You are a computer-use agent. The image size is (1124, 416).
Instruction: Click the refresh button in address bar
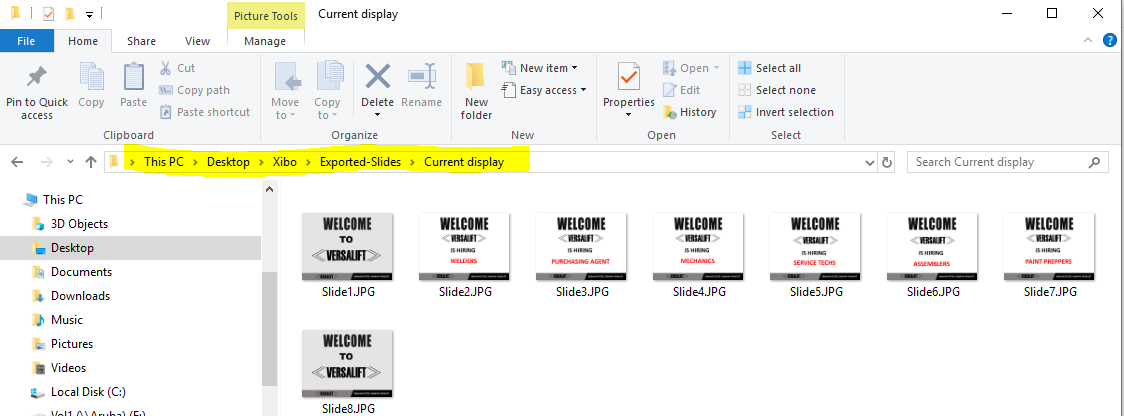click(x=887, y=162)
